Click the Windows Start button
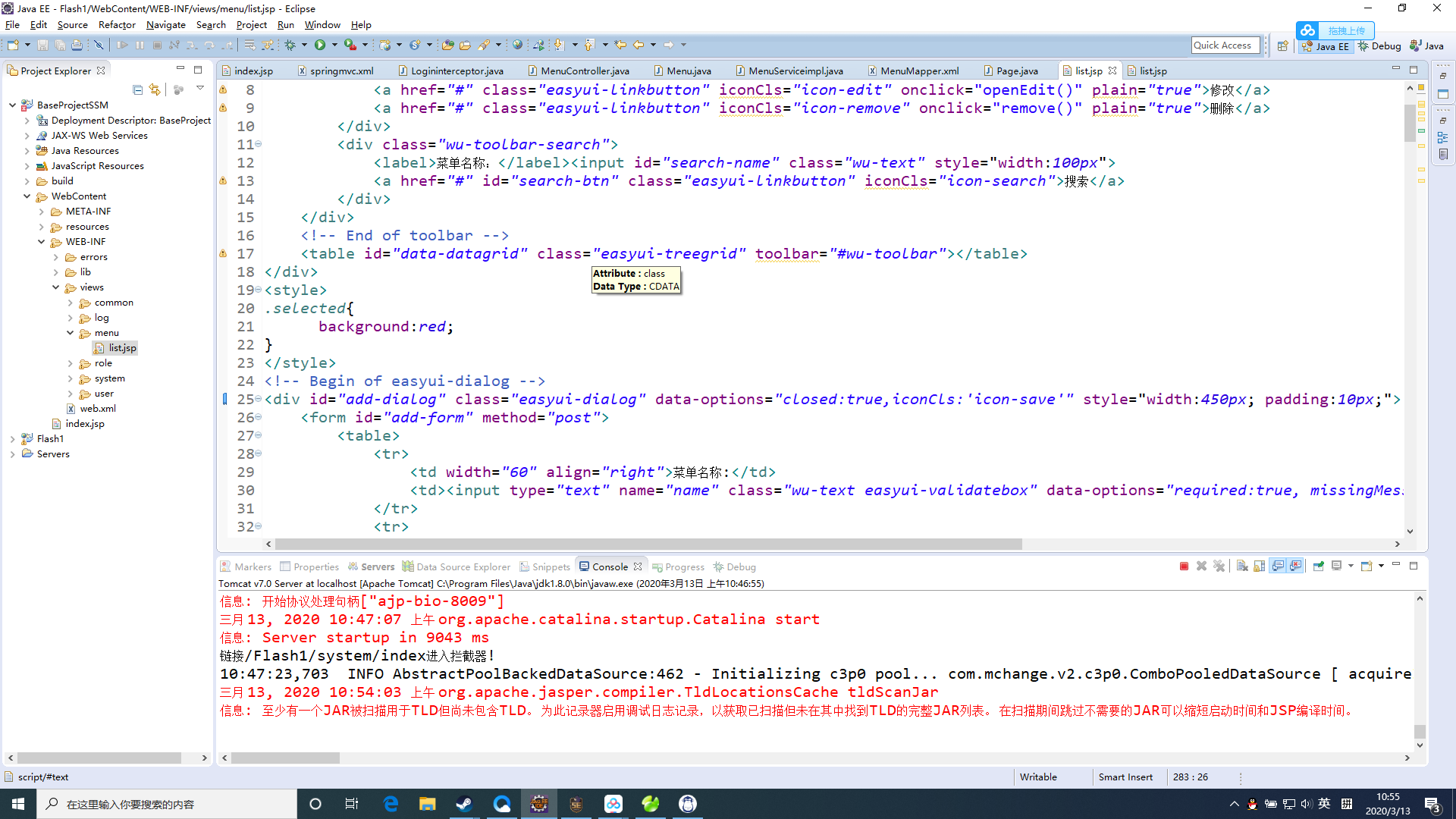This screenshot has height=819, width=1456. point(18,804)
